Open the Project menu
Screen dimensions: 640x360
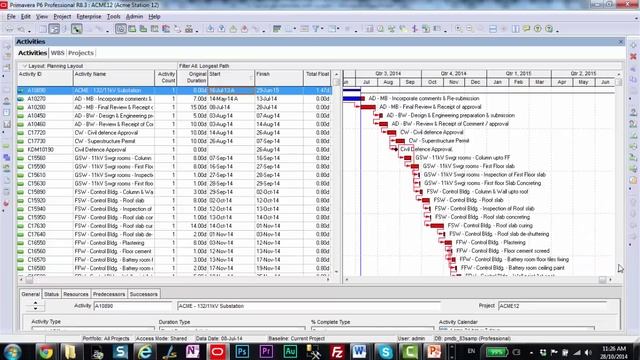pos(62,17)
